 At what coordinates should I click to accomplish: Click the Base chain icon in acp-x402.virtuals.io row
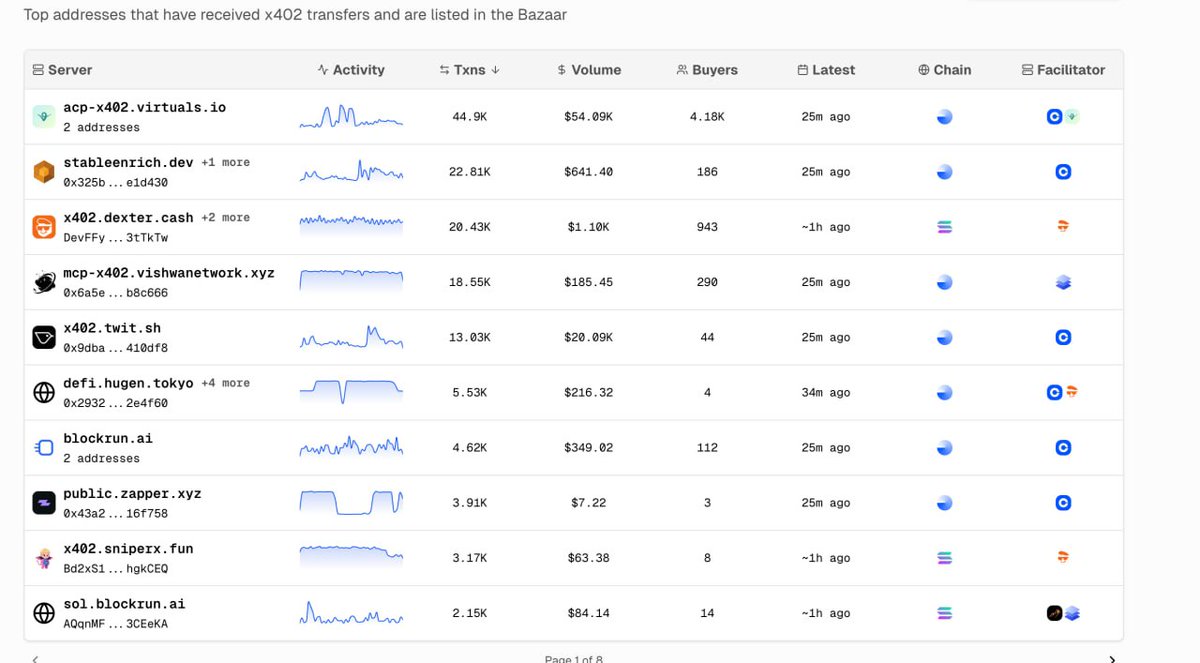pos(944,117)
